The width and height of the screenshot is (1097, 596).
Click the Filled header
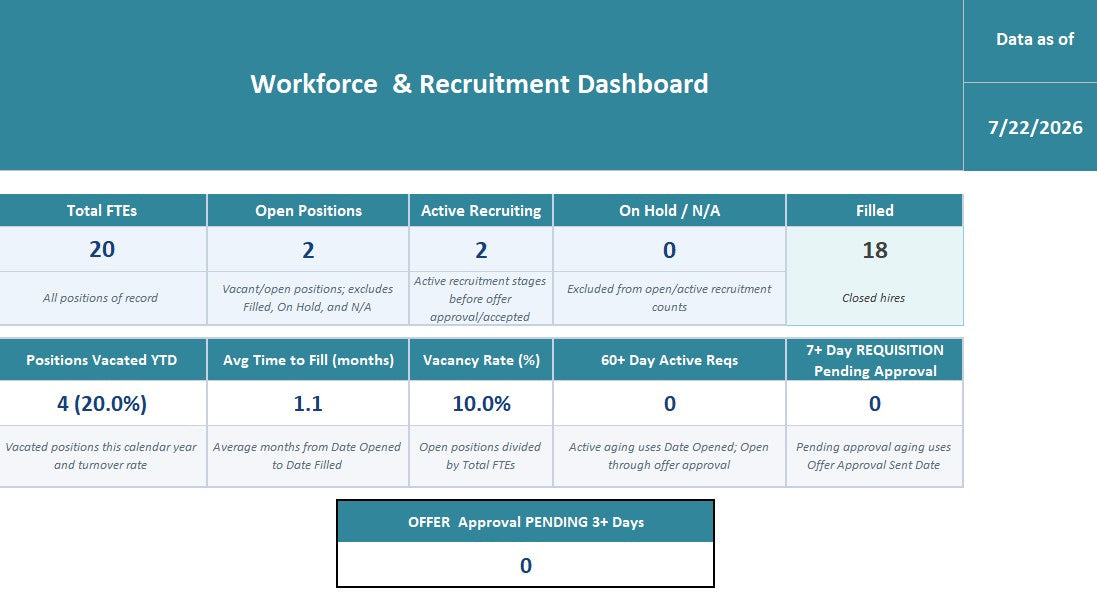tap(875, 211)
